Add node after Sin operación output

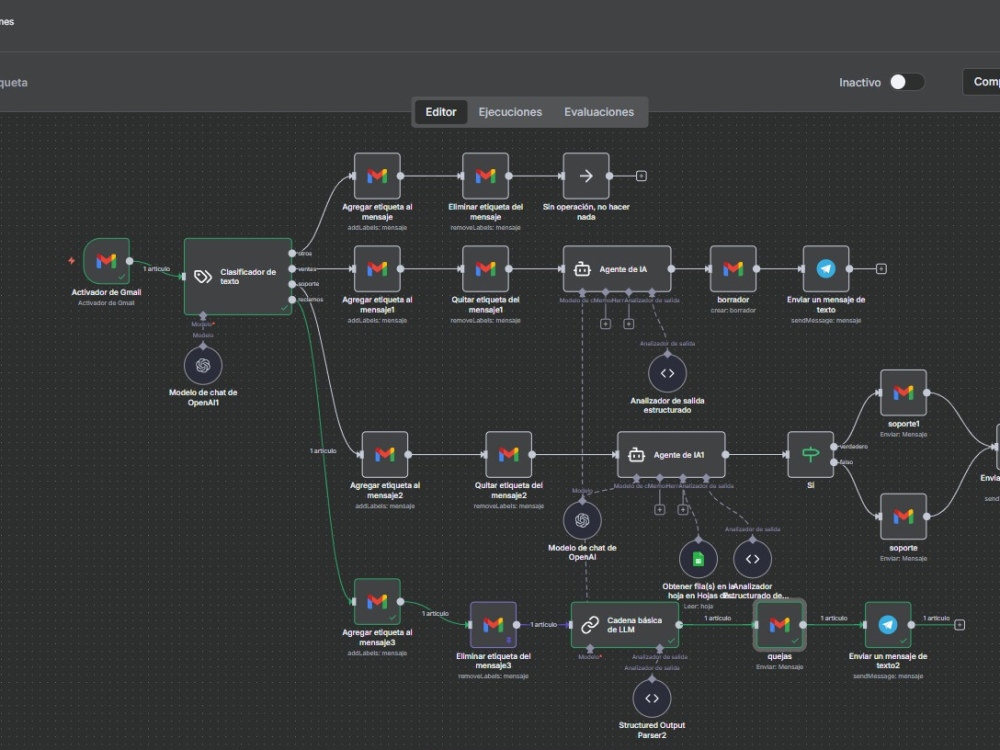(x=642, y=176)
